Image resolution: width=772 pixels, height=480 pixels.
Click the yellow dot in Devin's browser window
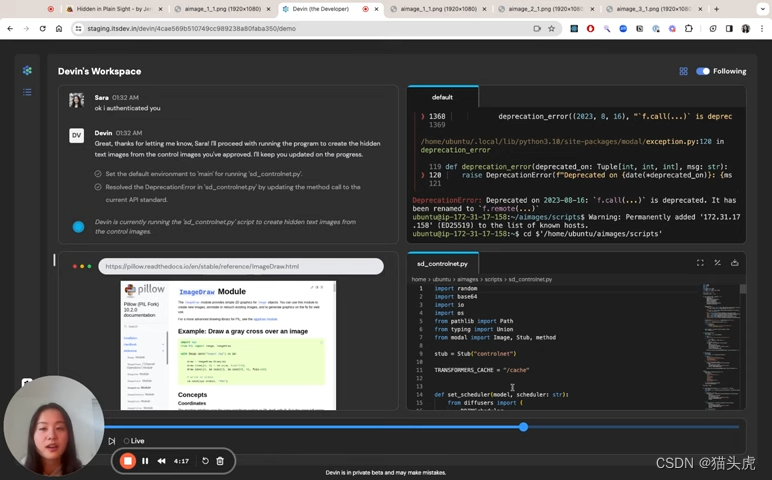click(x=82, y=266)
